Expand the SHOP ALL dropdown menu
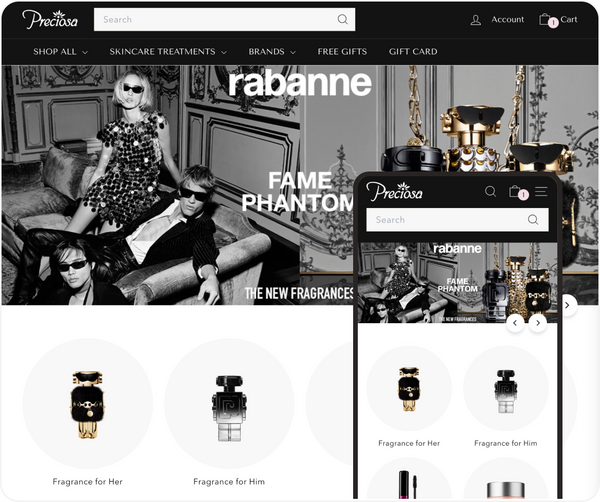600x502 pixels. pyautogui.click(x=60, y=51)
